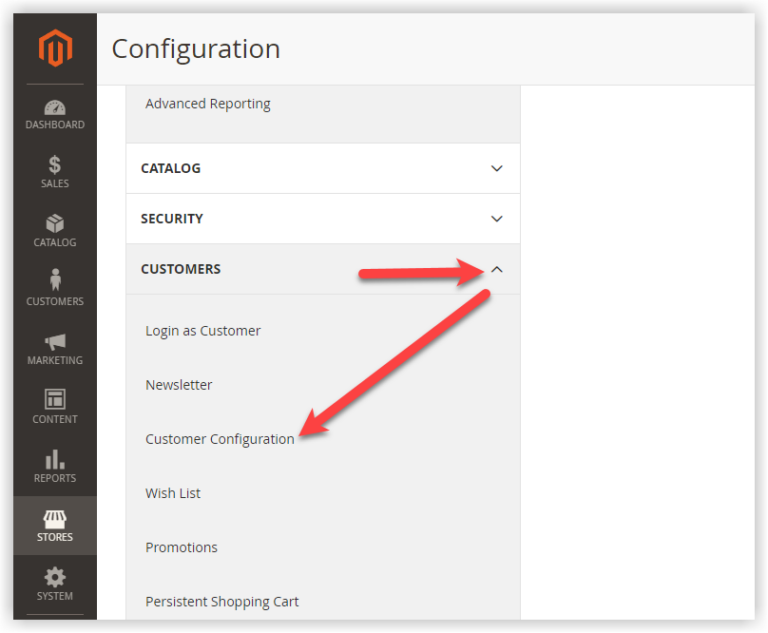The image size is (768, 633).
Task: Click the Magento logo icon
Action: click(x=55, y=49)
